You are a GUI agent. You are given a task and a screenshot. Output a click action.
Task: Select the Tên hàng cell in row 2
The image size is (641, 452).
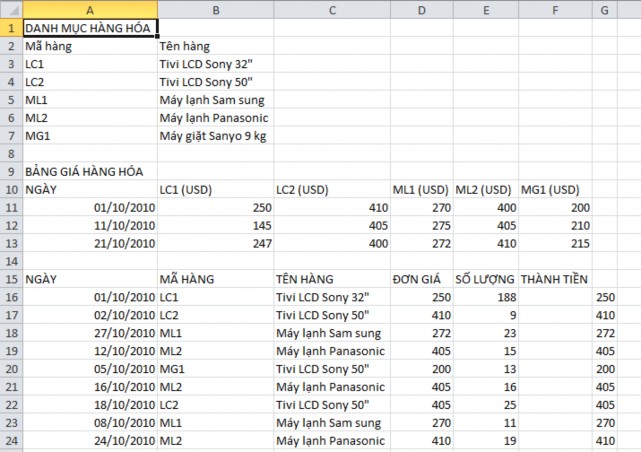pos(214,45)
